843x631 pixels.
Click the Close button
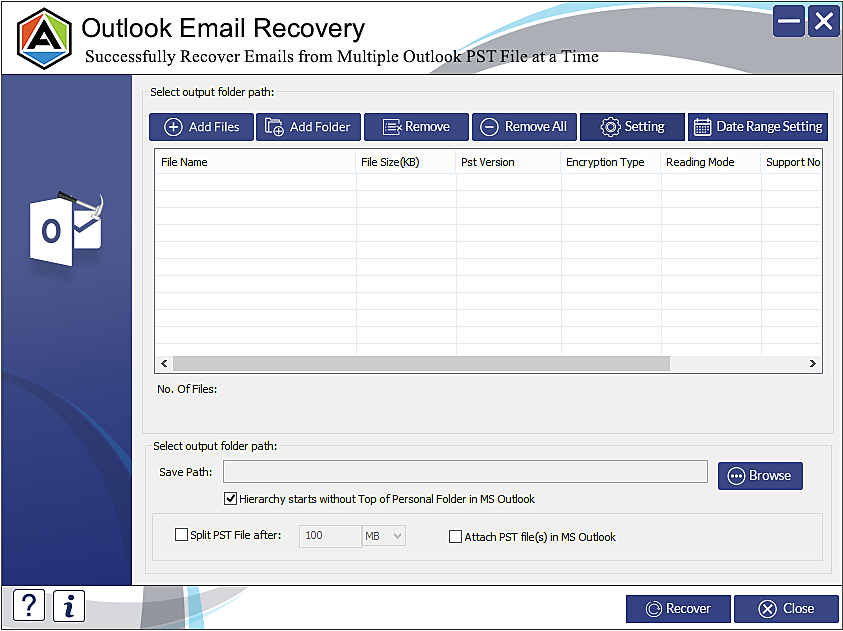point(787,608)
